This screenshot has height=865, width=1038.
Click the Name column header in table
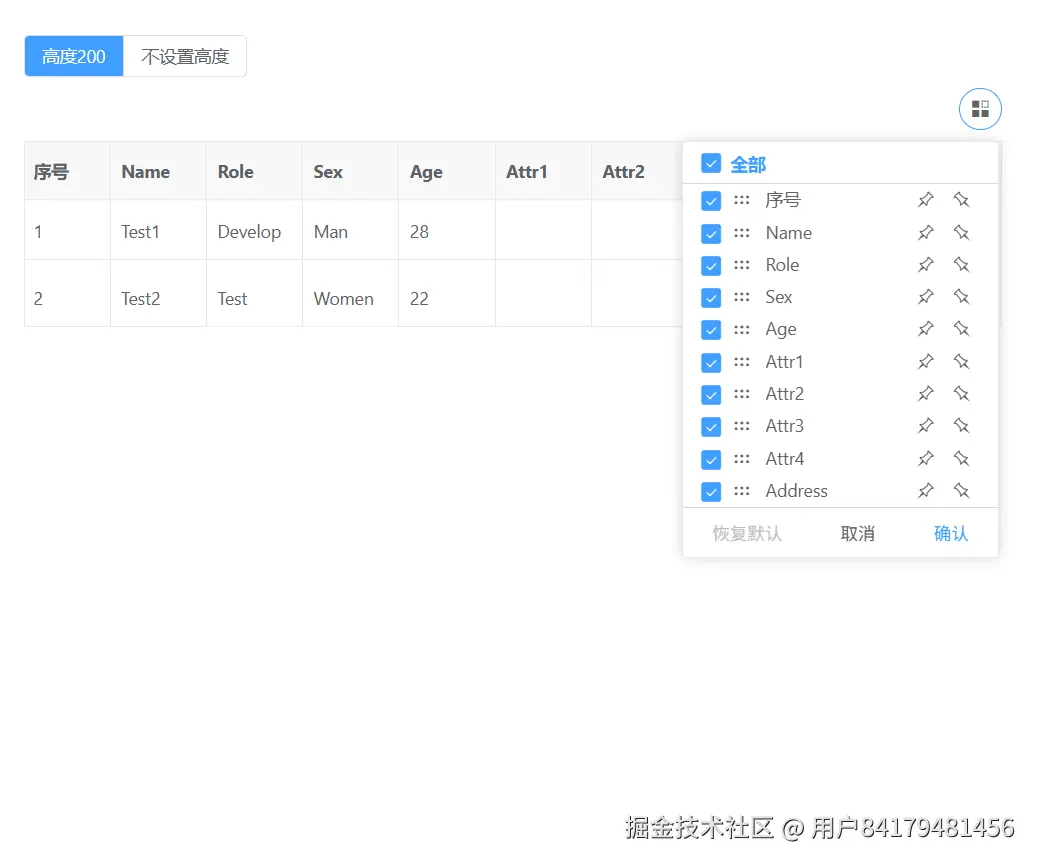146,172
